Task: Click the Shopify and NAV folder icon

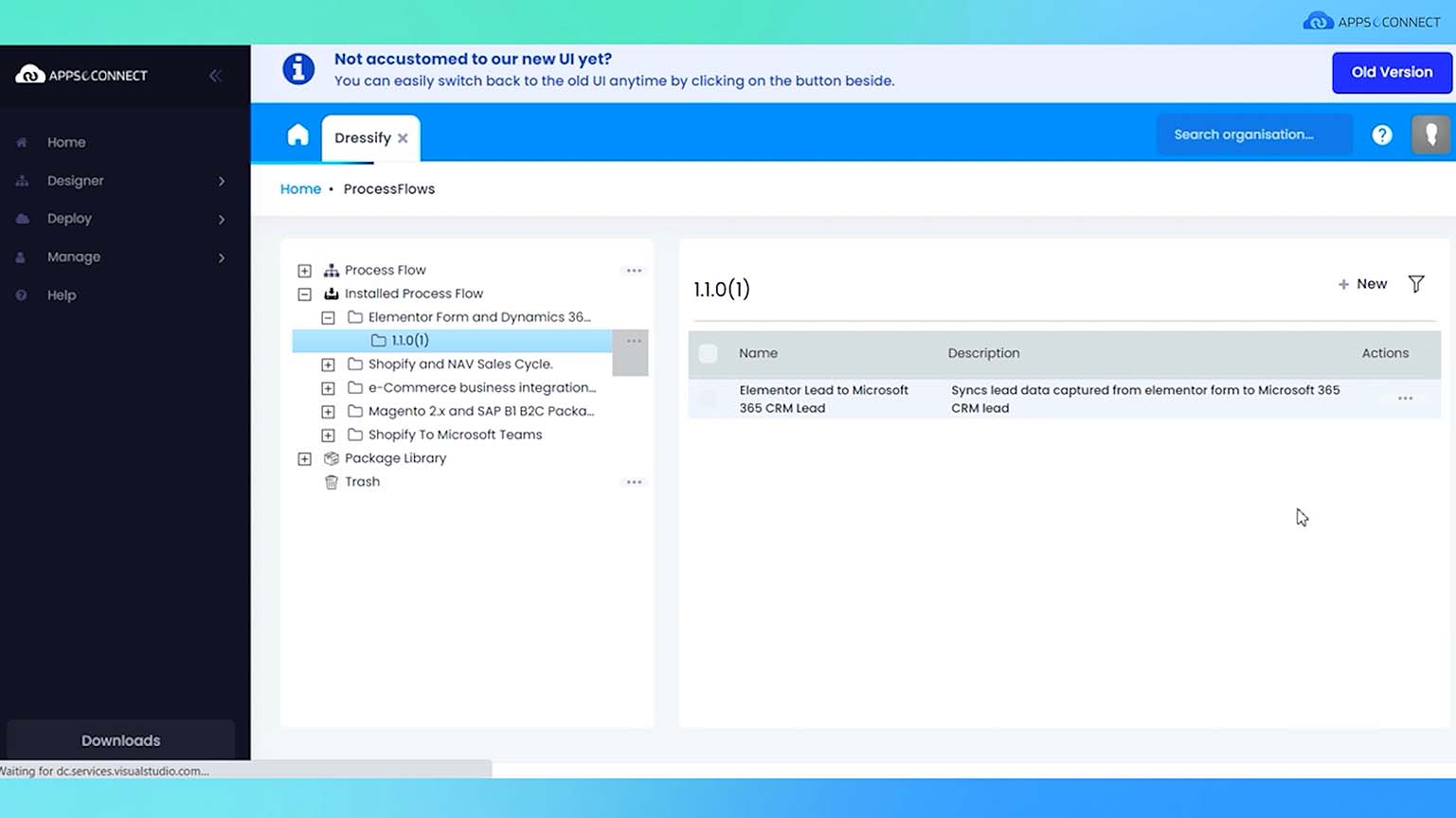Action: pyautogui.click(x=355, y=364)
